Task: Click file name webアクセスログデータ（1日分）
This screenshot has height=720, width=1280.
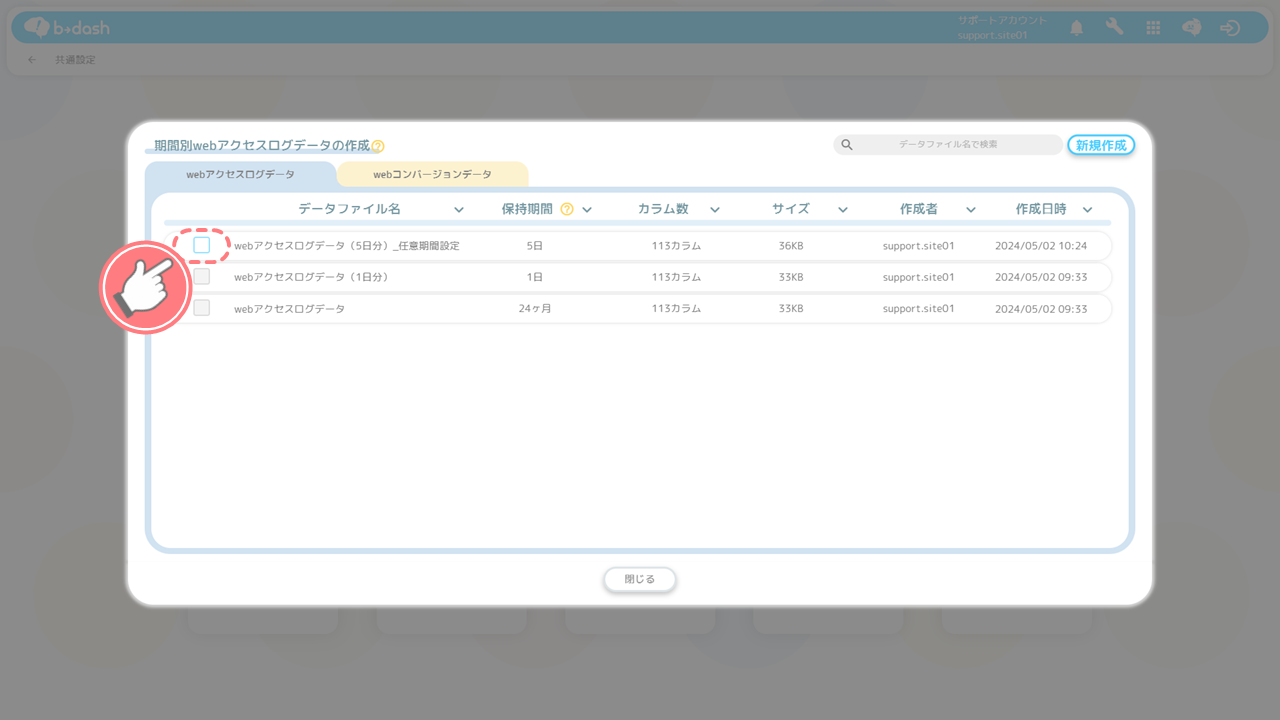Action: (x=311, y=277)
